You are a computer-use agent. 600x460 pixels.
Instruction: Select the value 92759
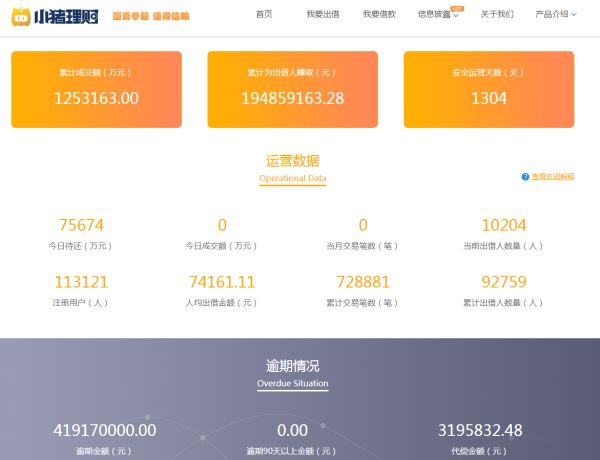(504, 282)
